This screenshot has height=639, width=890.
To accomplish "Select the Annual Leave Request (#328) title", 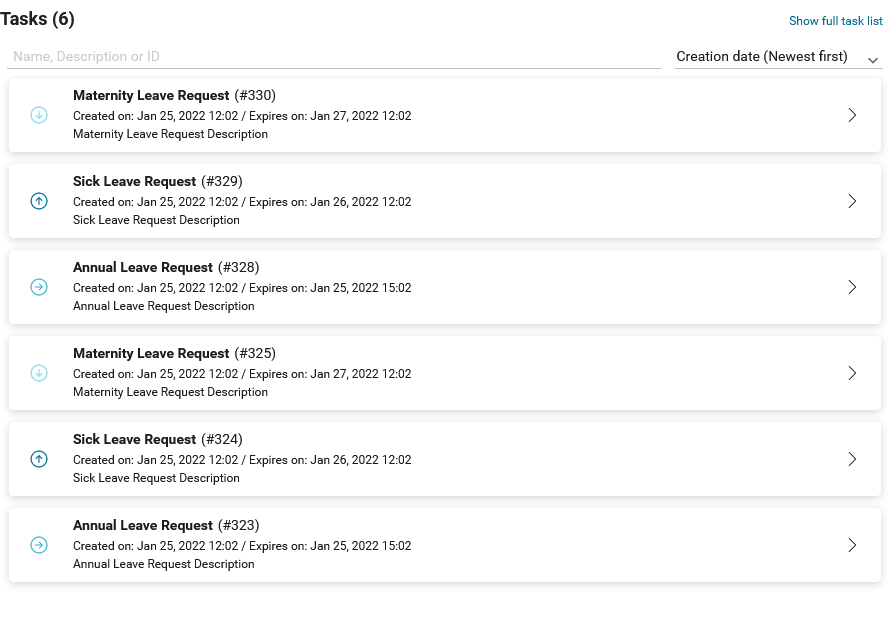I will pyautogui.click(x=143, y=268).
